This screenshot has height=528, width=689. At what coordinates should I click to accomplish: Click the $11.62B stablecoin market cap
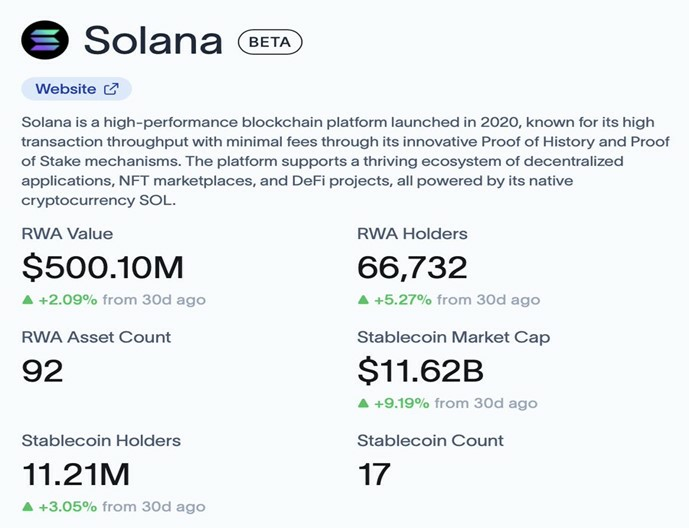[420, 371]
